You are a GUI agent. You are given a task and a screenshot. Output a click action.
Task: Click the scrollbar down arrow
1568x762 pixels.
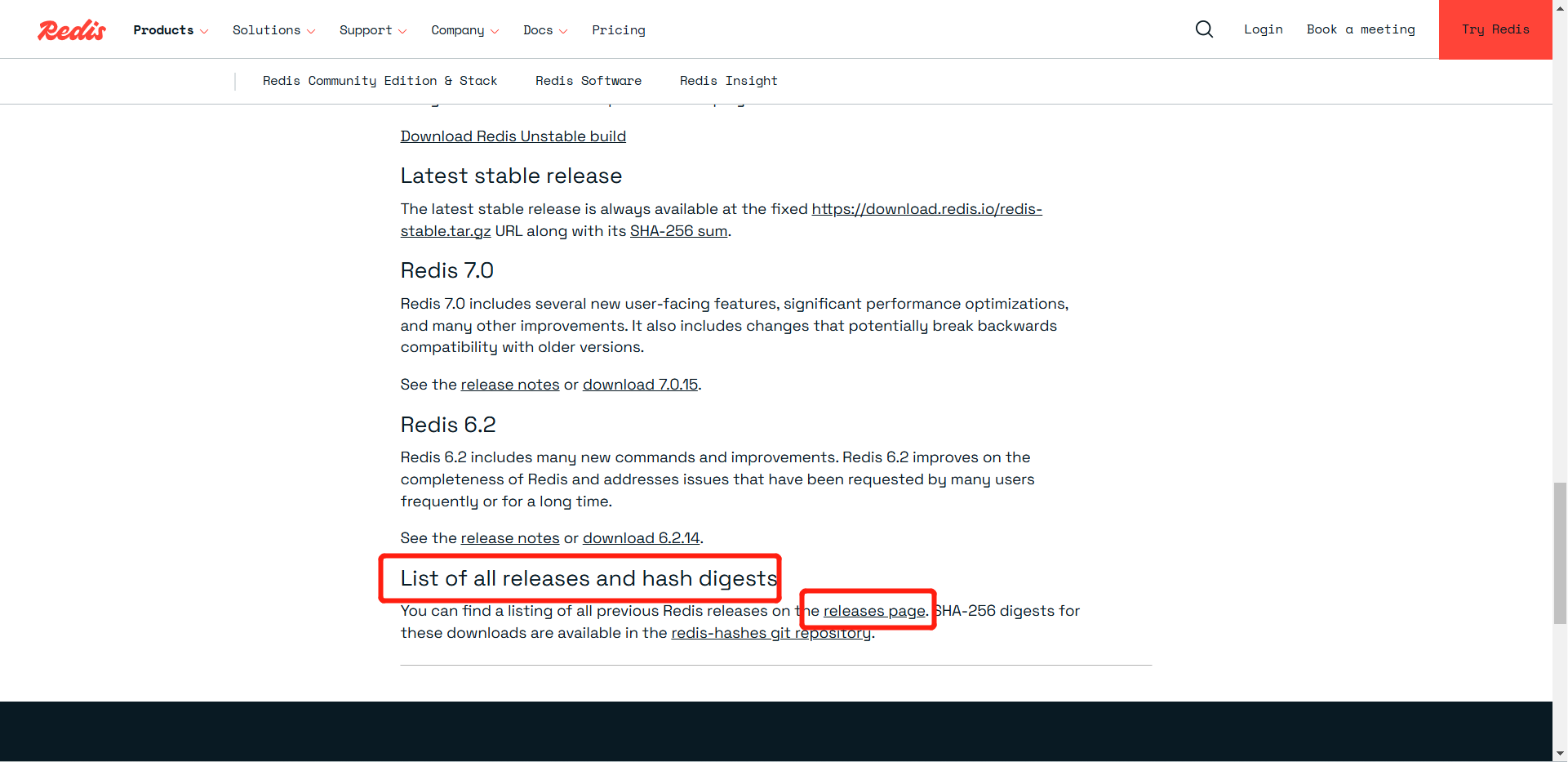coord(1560,754)
